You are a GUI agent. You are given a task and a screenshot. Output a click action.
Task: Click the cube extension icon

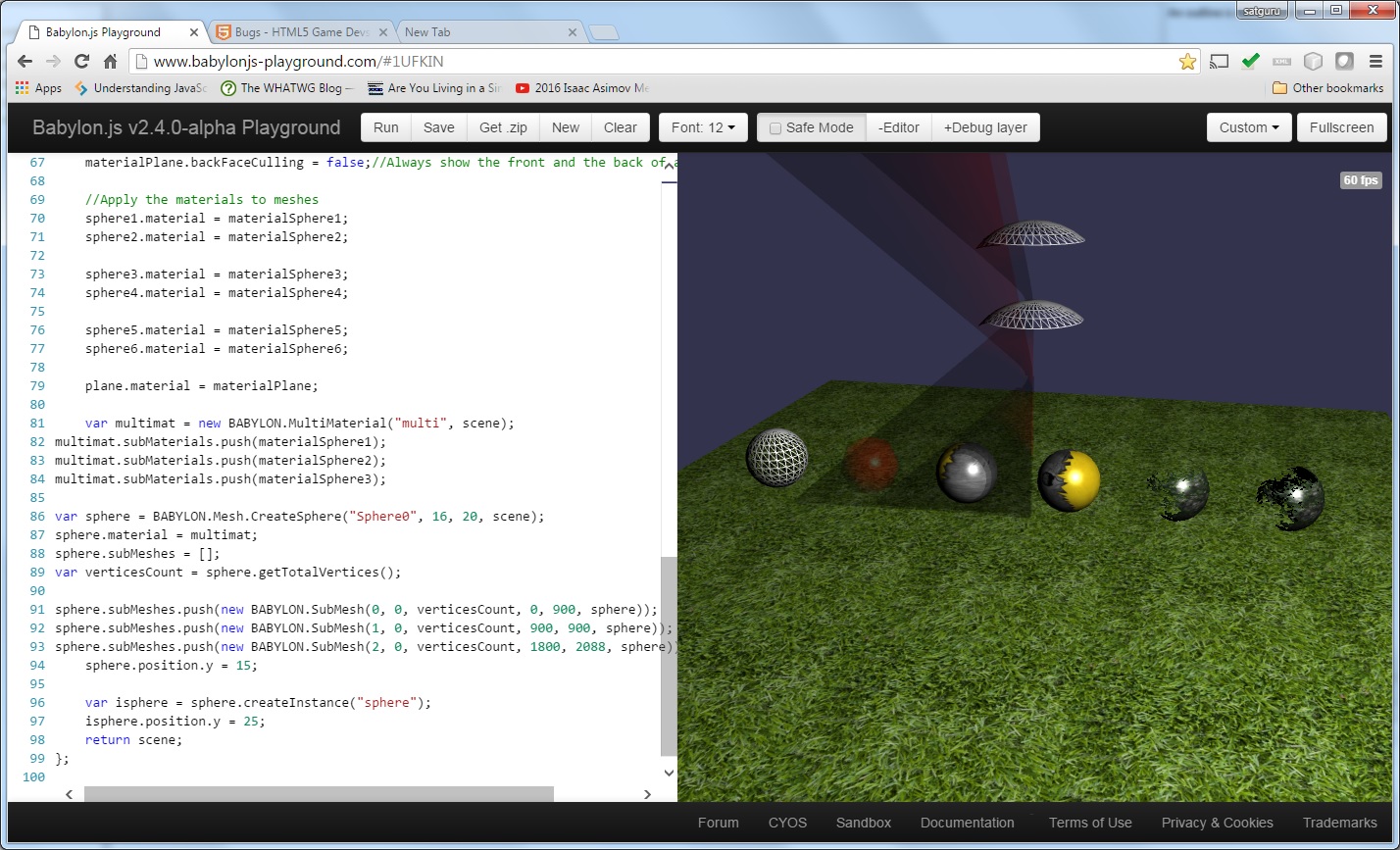[1313, 62]
